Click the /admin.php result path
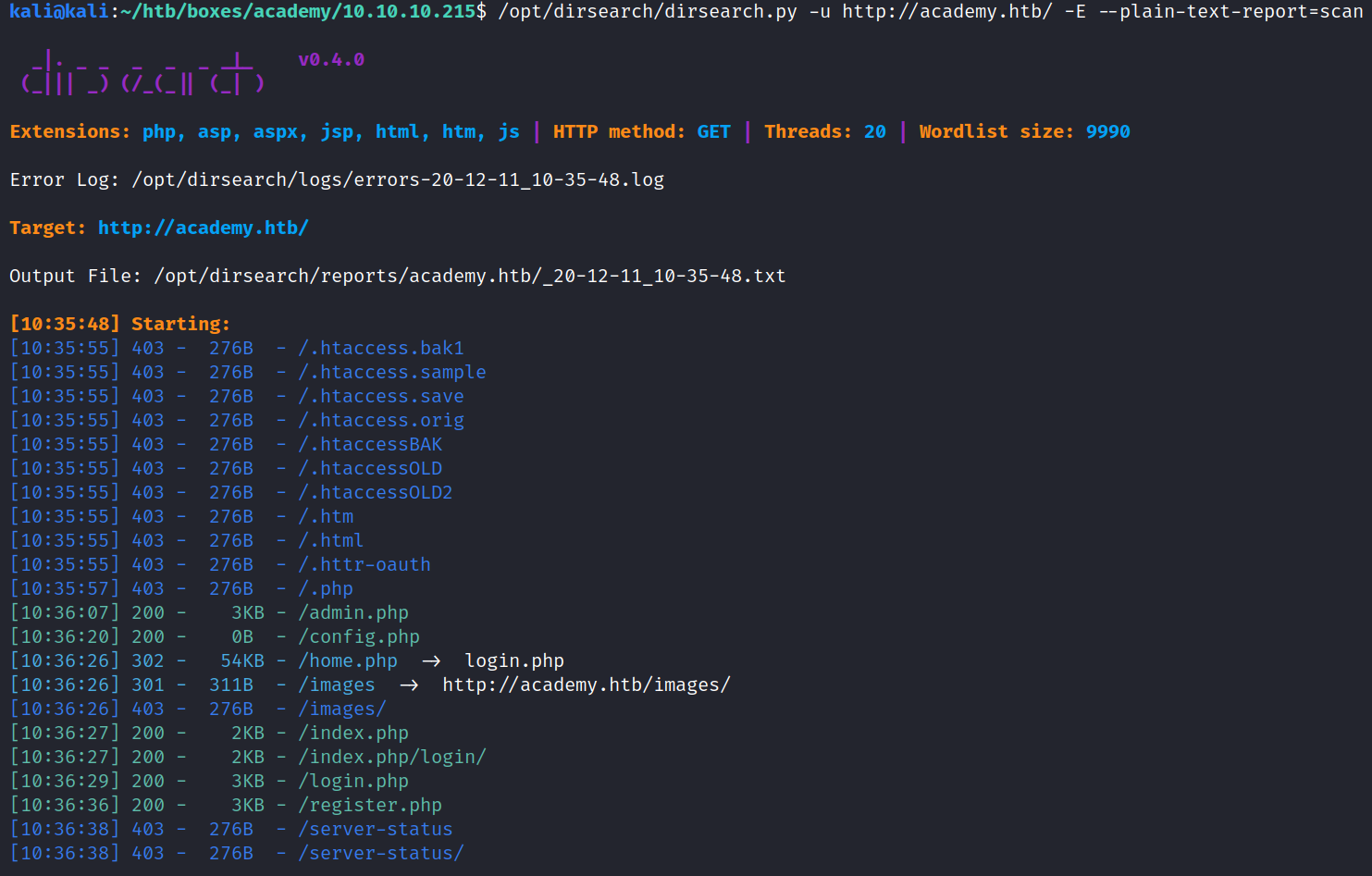 tap(352, 612)
